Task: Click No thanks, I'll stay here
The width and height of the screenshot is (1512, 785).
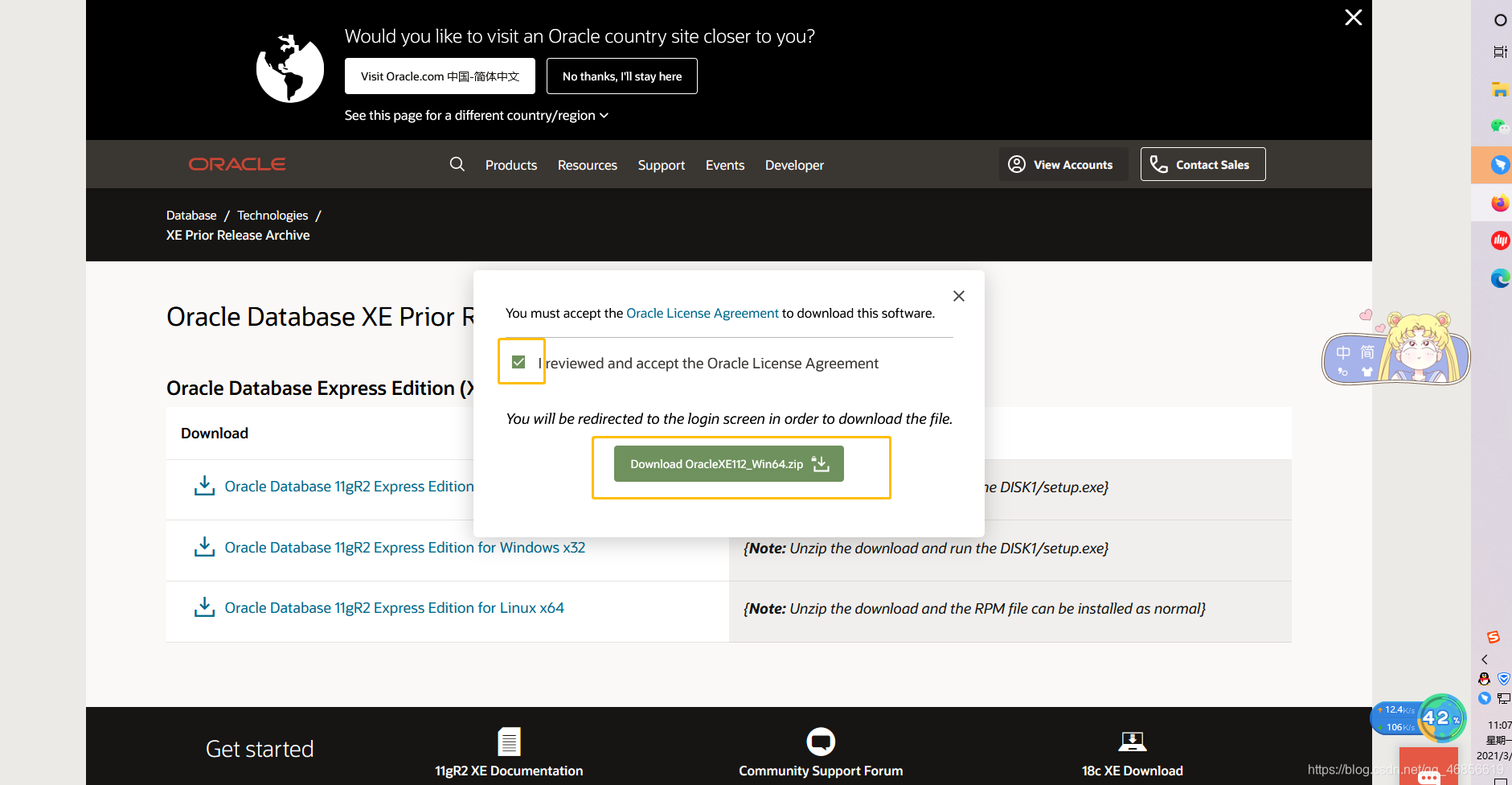Action: 622,76
